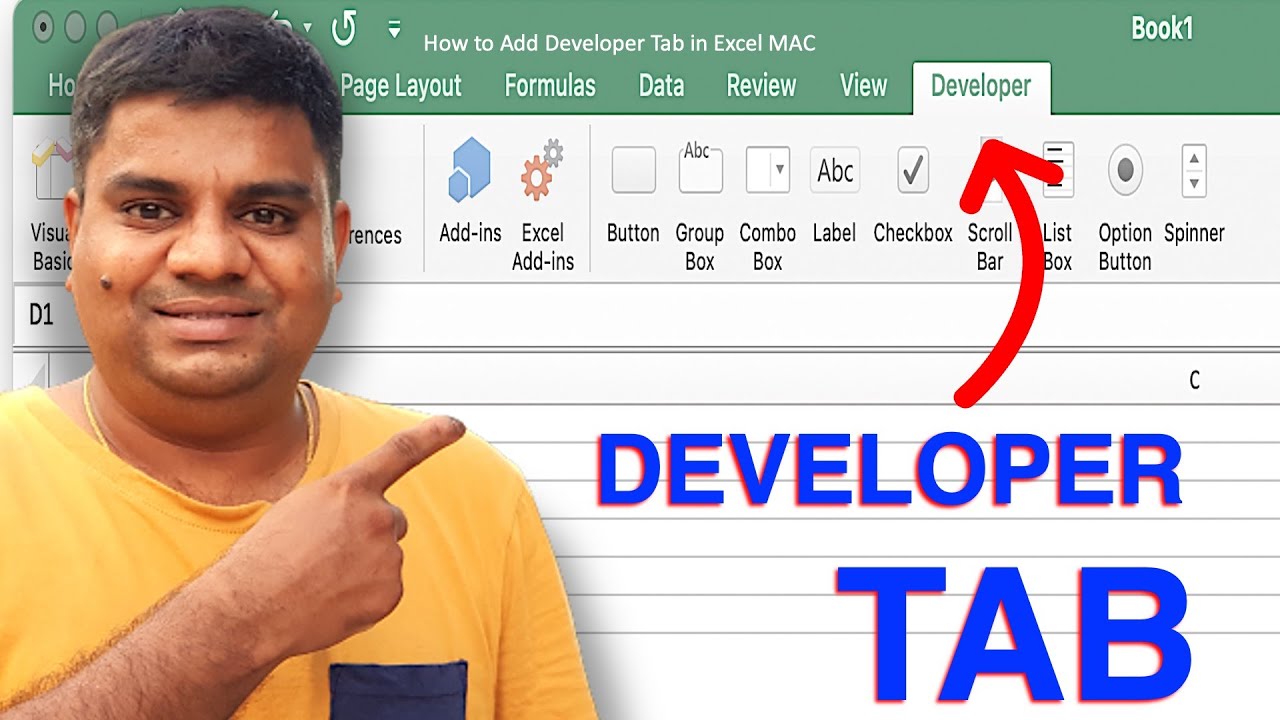Insert a Button form control

[633, 171]
